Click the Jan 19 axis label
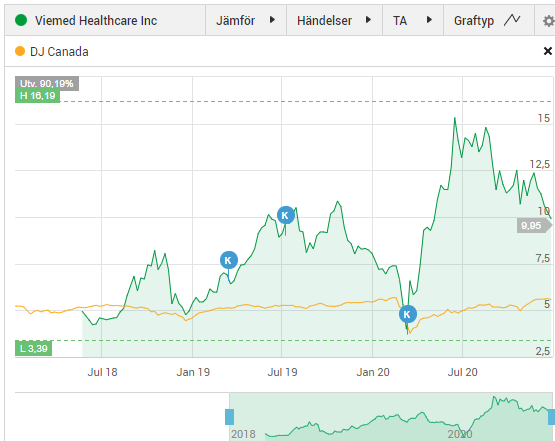Screen dimensions: 555x441 tap(193, 372)
